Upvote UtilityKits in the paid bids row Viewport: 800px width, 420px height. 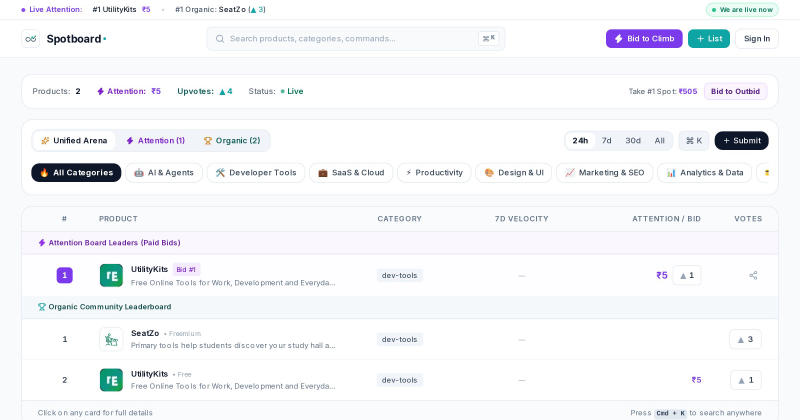(x=687, y=276)
